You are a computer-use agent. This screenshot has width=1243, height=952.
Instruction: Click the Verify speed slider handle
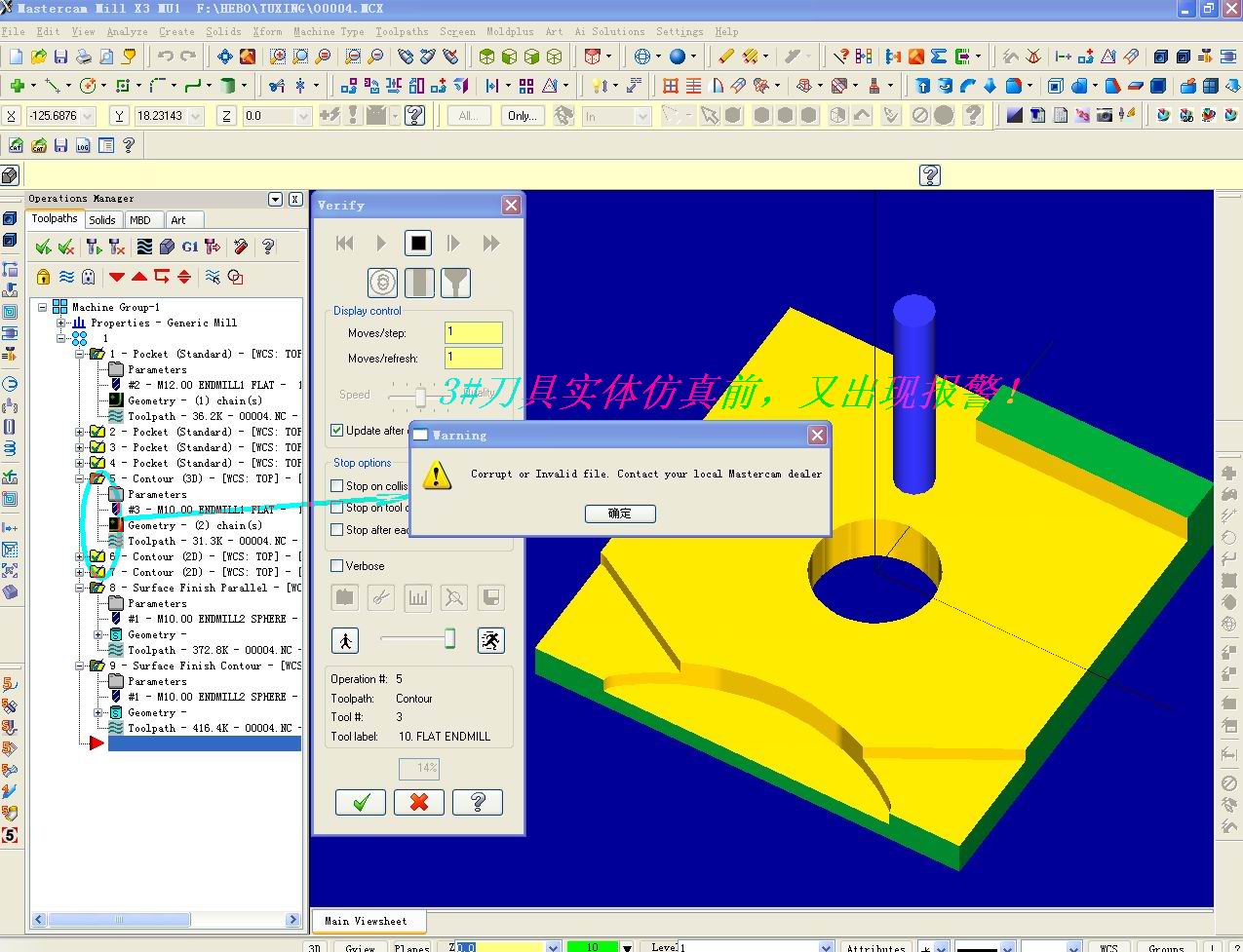(449, 638)
